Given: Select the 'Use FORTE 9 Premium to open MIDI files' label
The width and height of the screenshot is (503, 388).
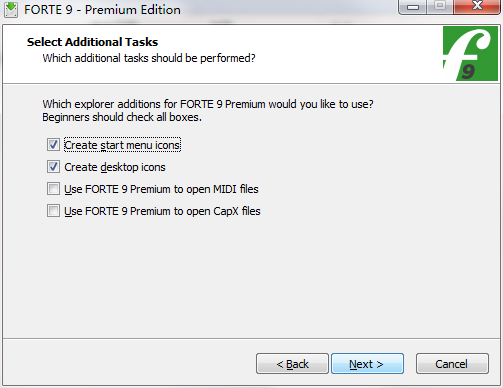Looking at the screenshot, I should [x=161, y=189].
